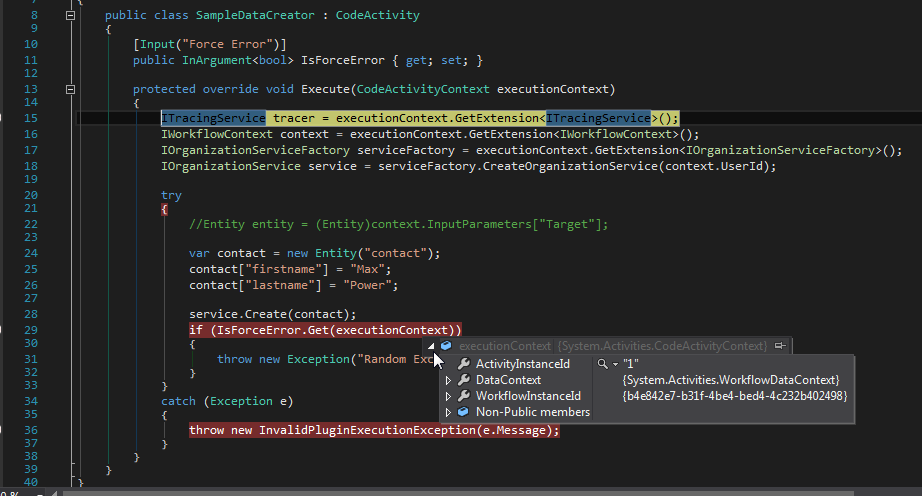
Task: Collapse the executionContext datatip tree
Action: (431, 347)
